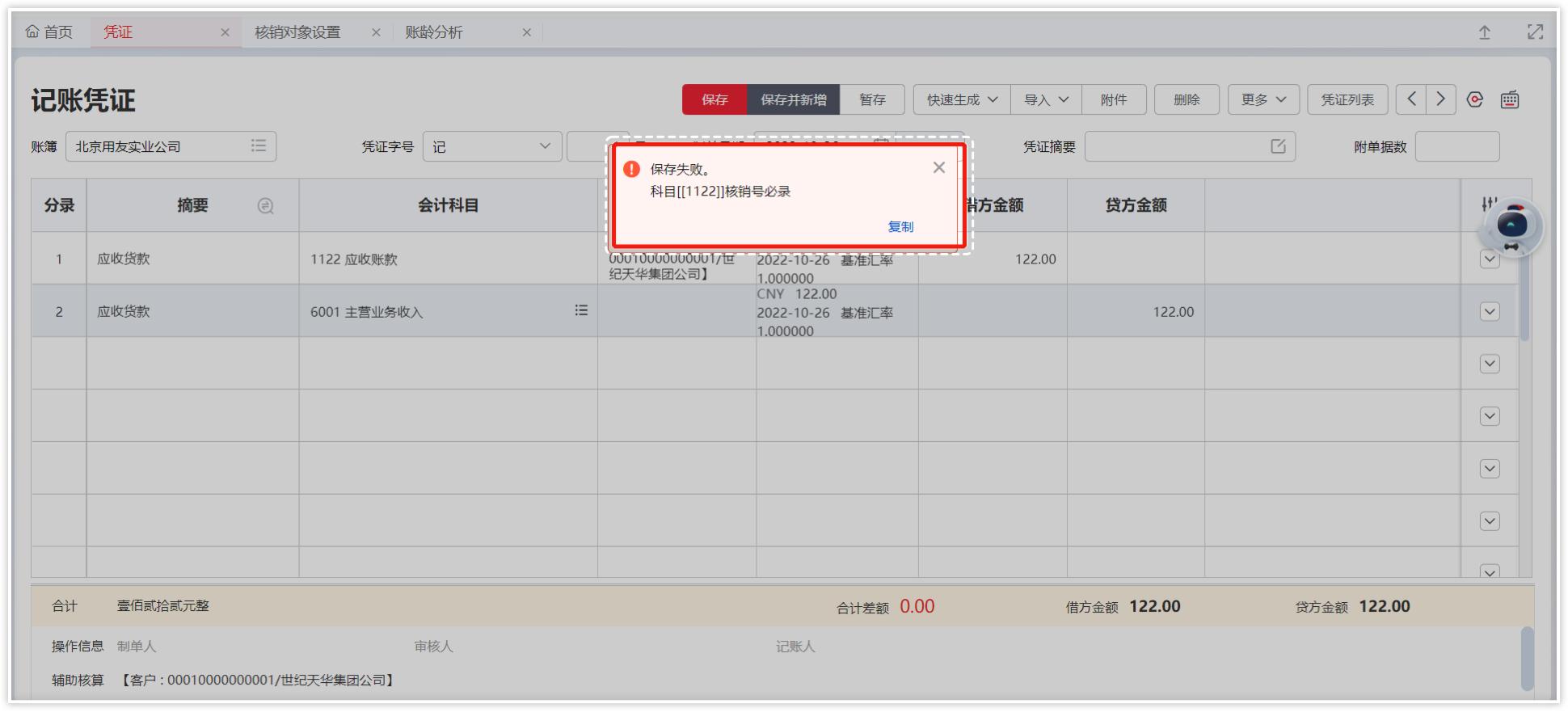
Task: Go to previous voucher arrow
Action: click(x=1411, y=99)
